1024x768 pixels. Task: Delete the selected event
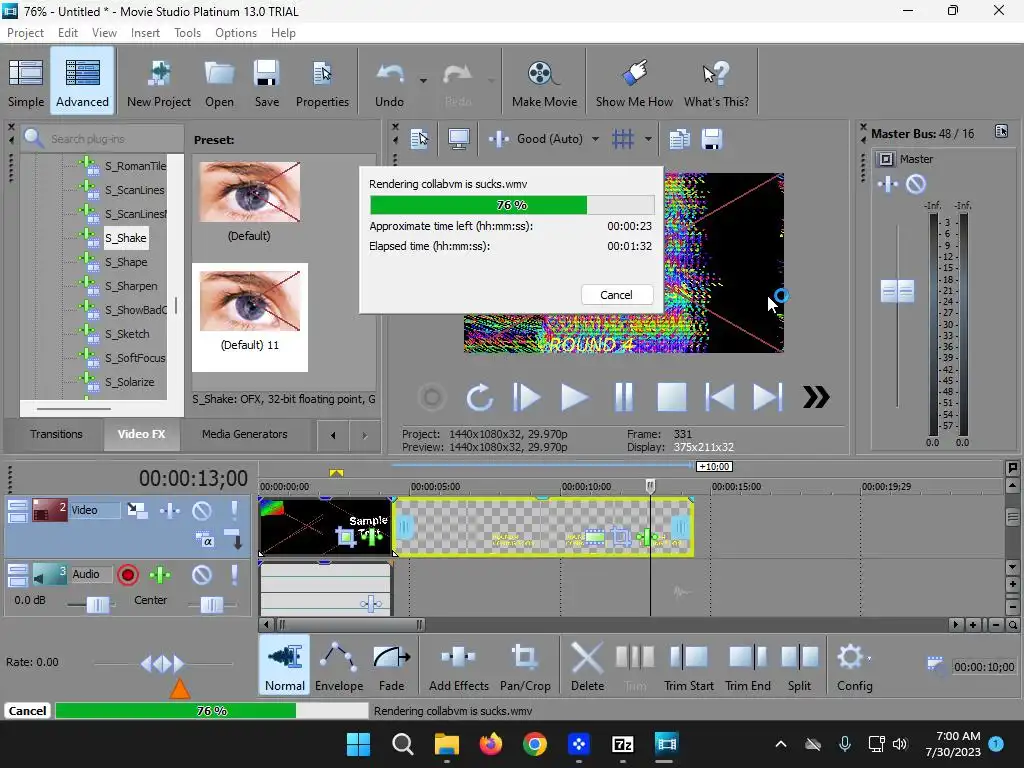(x=587, y=666)
